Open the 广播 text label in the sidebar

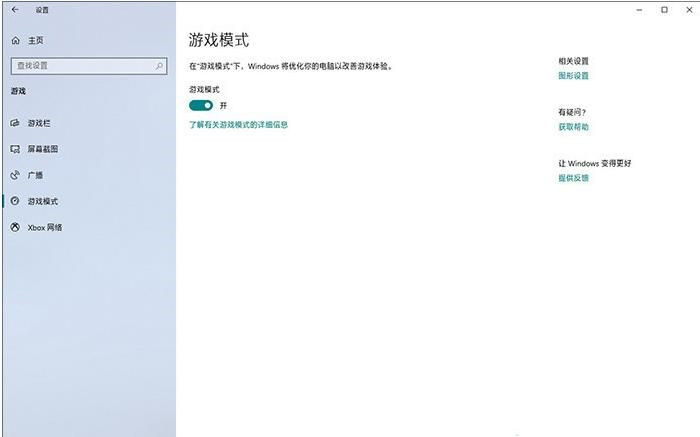pos(35,175)
